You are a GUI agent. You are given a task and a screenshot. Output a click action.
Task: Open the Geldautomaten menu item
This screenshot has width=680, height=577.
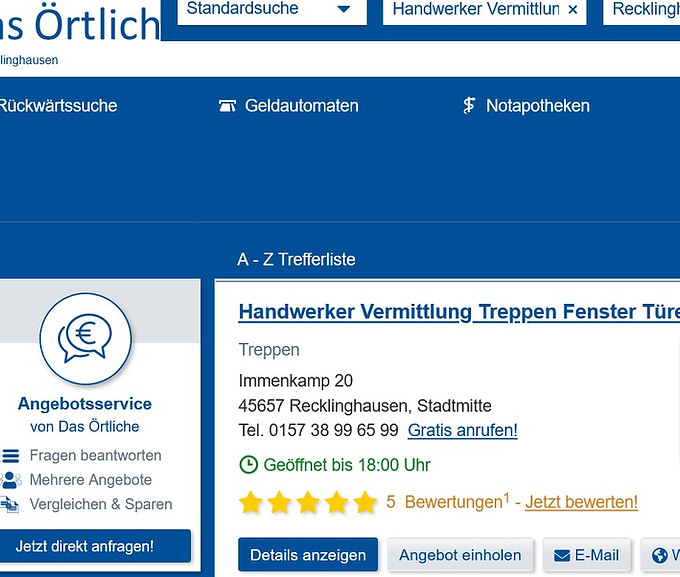coord(288,106)
